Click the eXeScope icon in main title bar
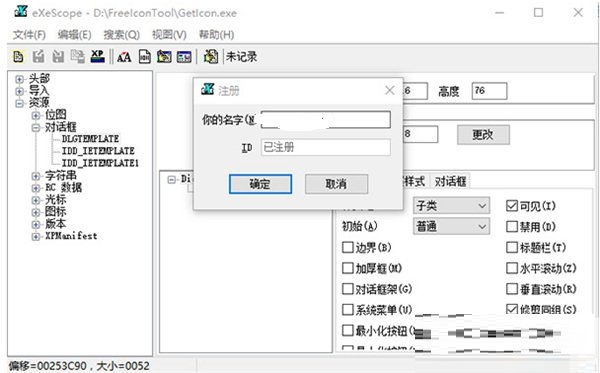600x373 pixels. tap(21, 12)
